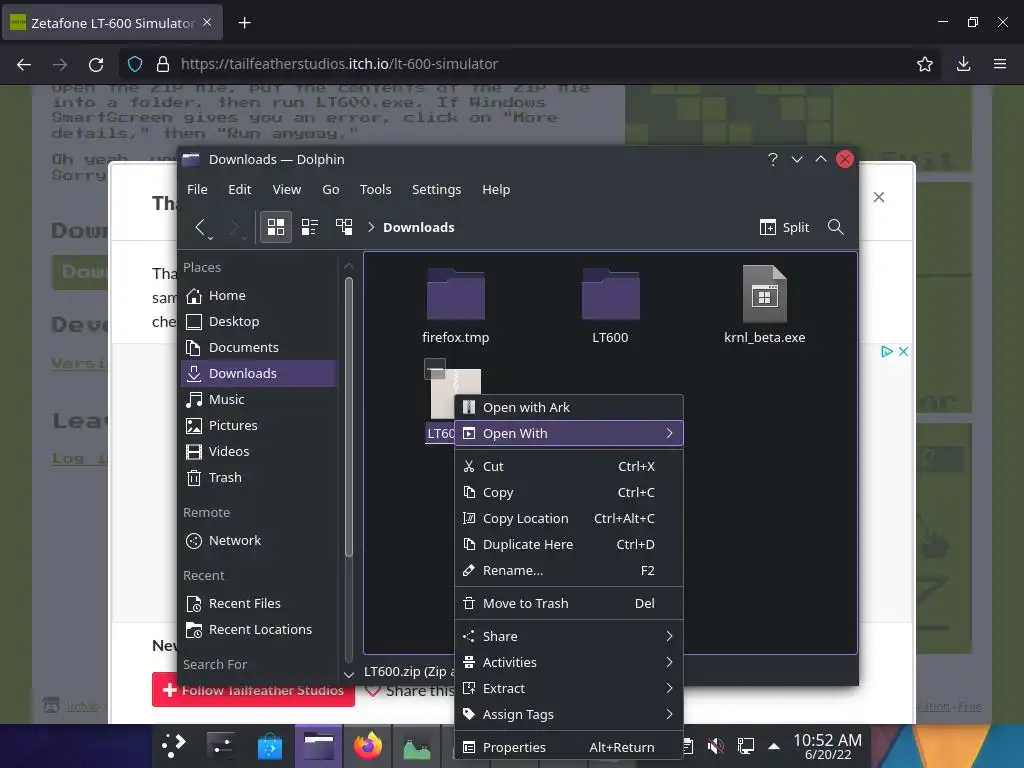Click muted volume tray icon
Viewport: 1024px width, 768px height.
716,746
